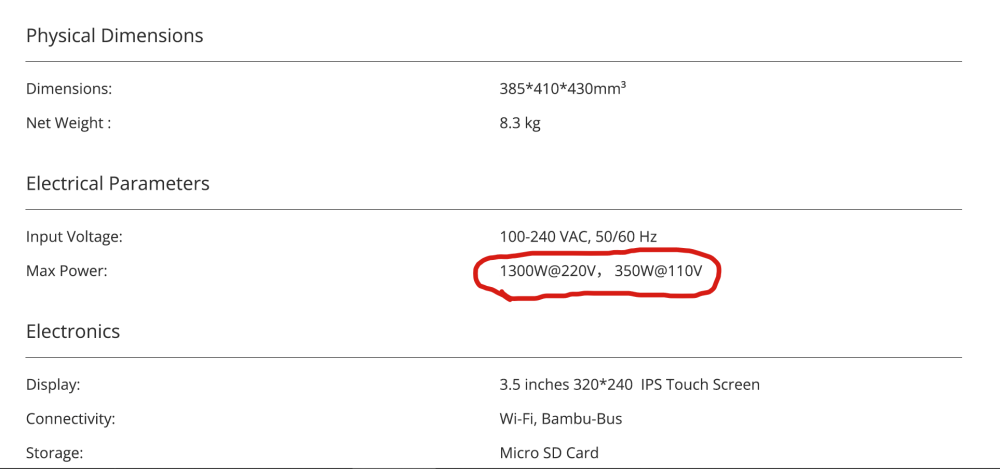Click the 50/60 Hz frequency text
This screenshot has width=1000, height=469.
pos(625,237)
